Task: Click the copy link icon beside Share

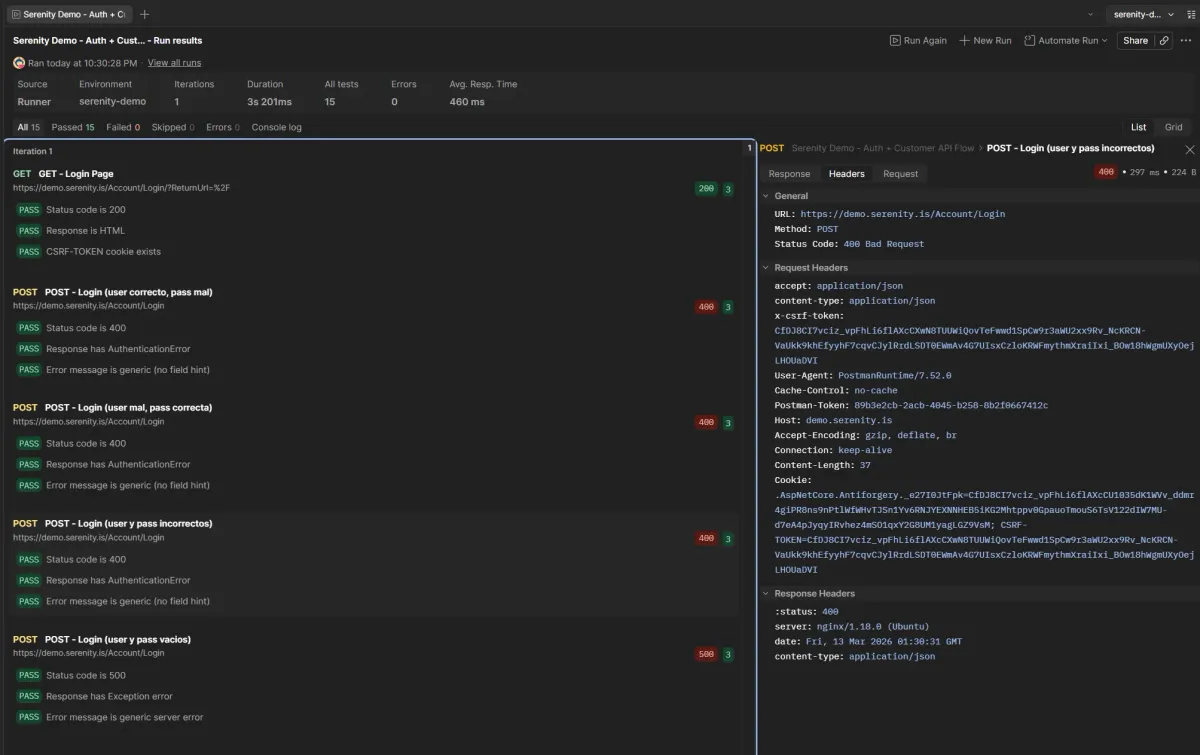Action: [x=1164, y=40]
